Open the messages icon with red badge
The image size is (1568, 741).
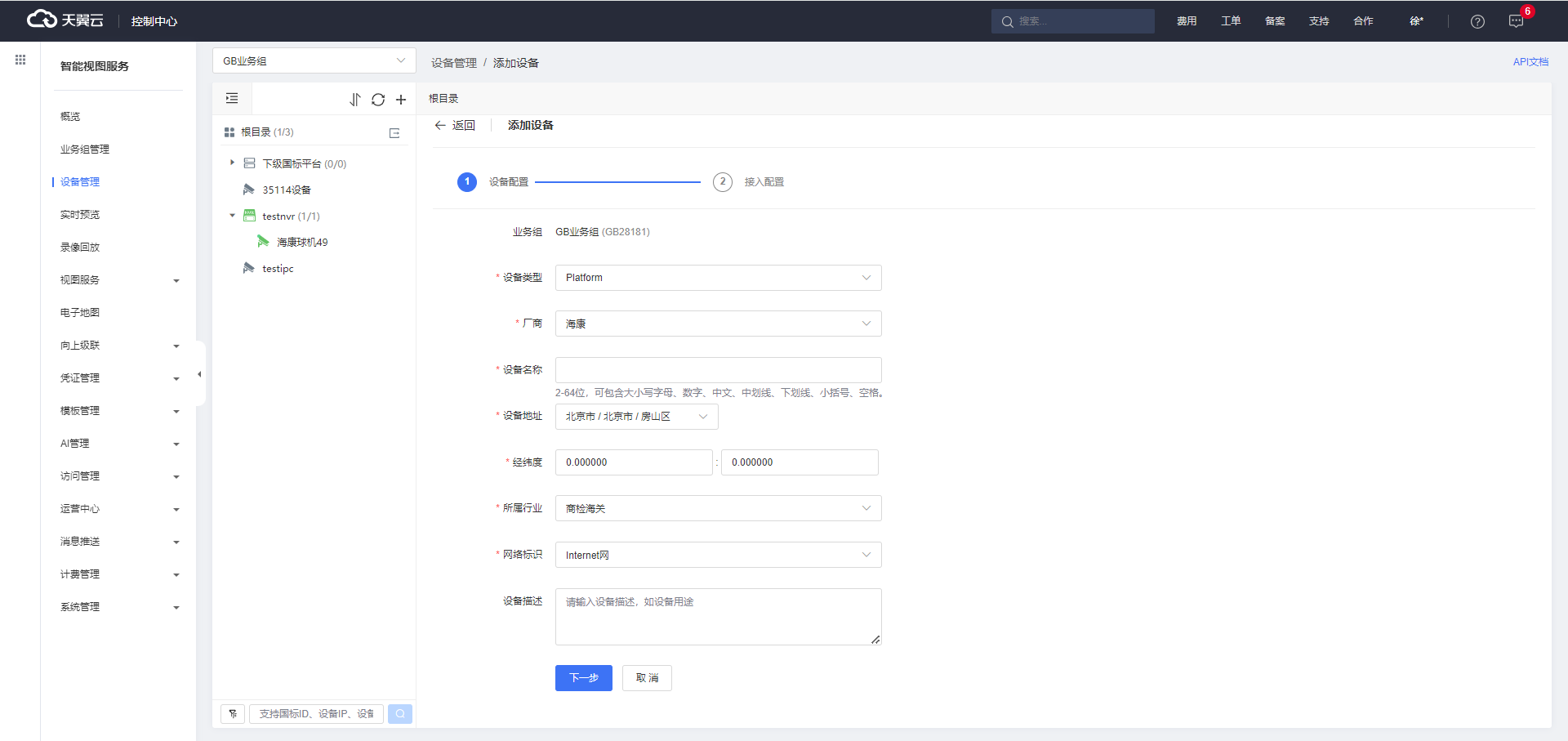click(x=1516, y=22)
